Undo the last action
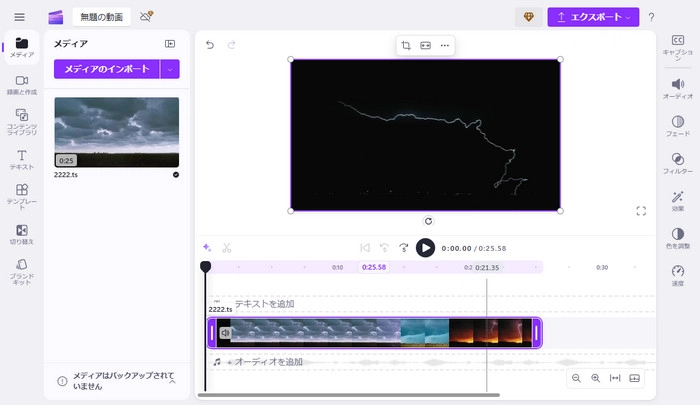Screen dimensions: 700x407 [210, 45]
